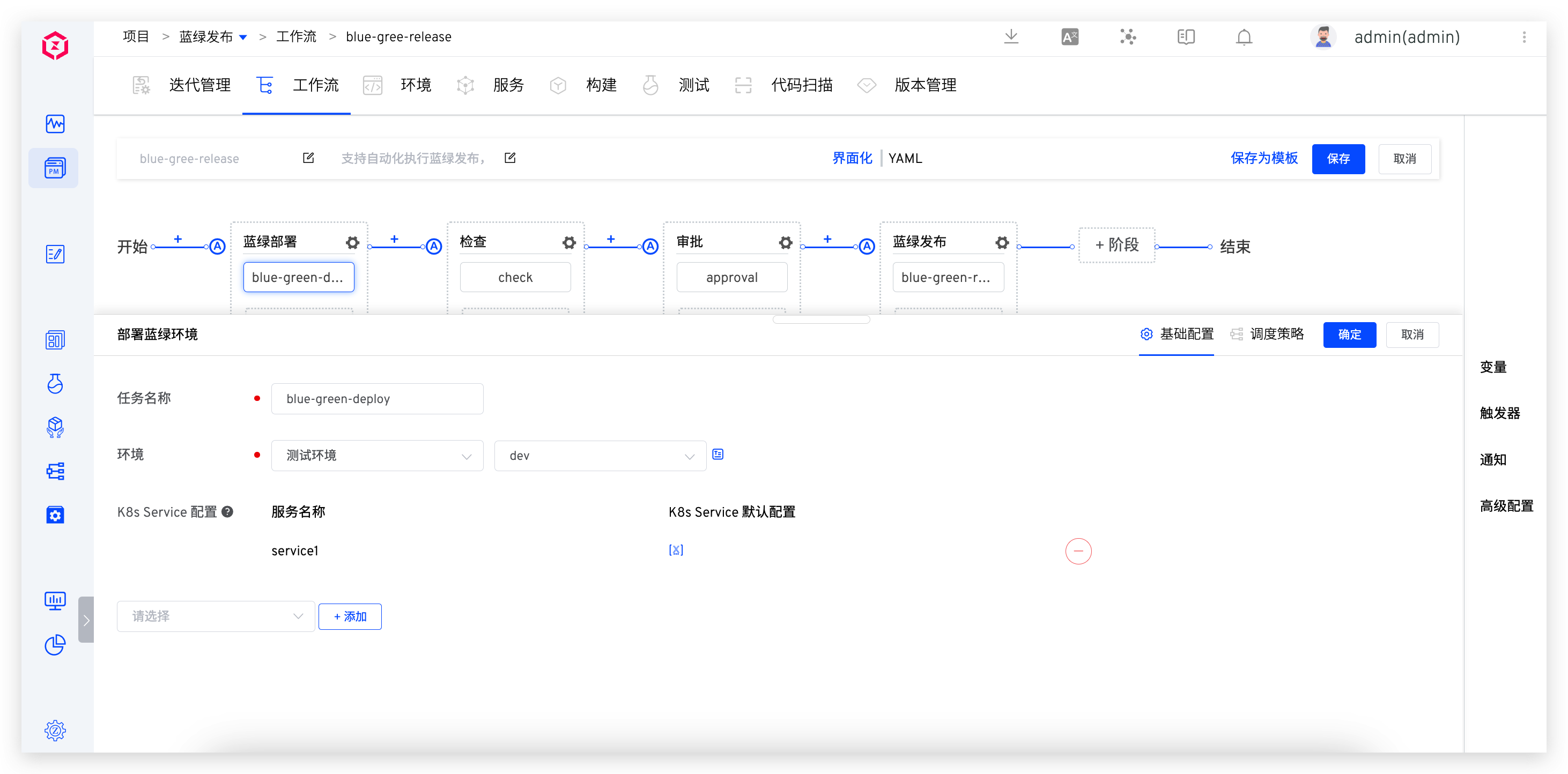Open the notification bell

pyautogui.click(x=1244, y=37)
